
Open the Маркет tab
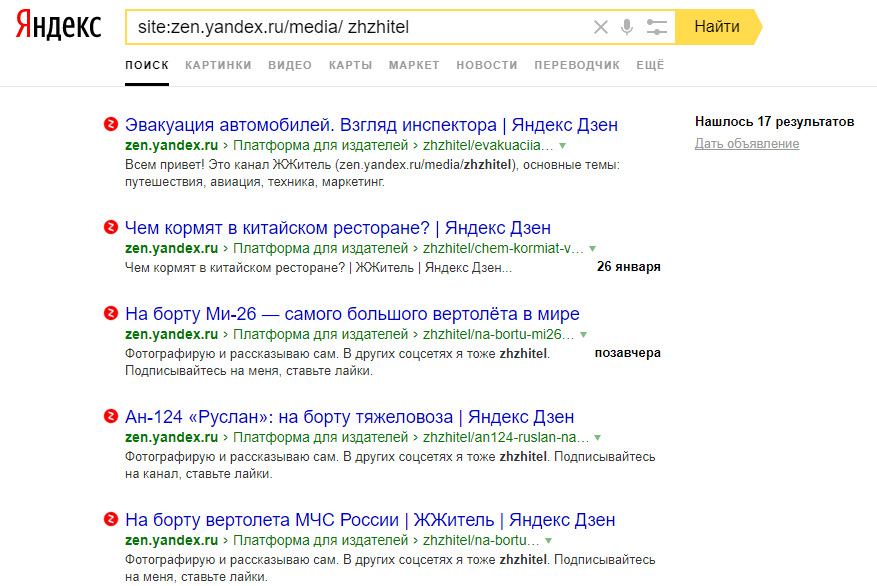coord(414,65)
